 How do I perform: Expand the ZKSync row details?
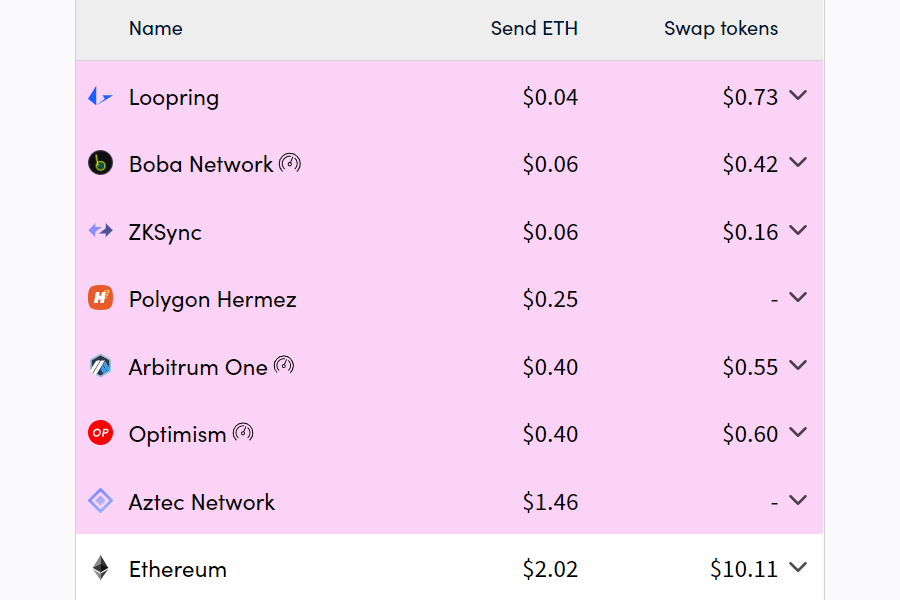798,230
